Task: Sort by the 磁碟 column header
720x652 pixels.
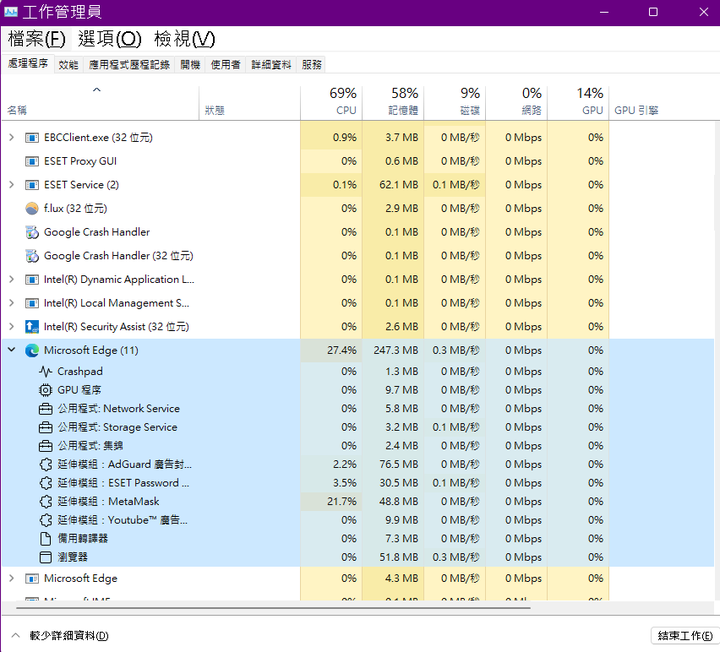Action: (455, 102)
